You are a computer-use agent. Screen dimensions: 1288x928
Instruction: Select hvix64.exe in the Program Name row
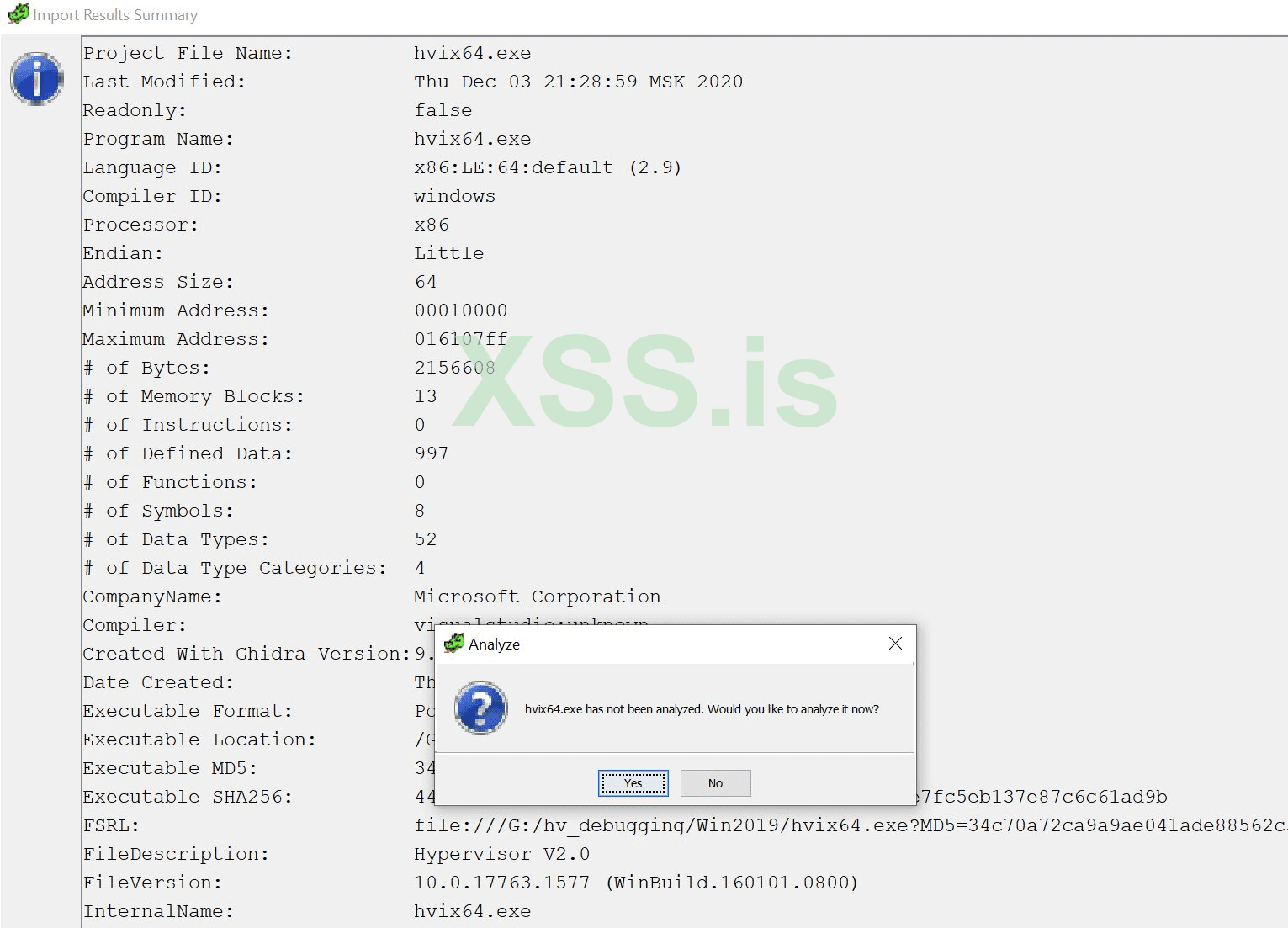point(472,139)
